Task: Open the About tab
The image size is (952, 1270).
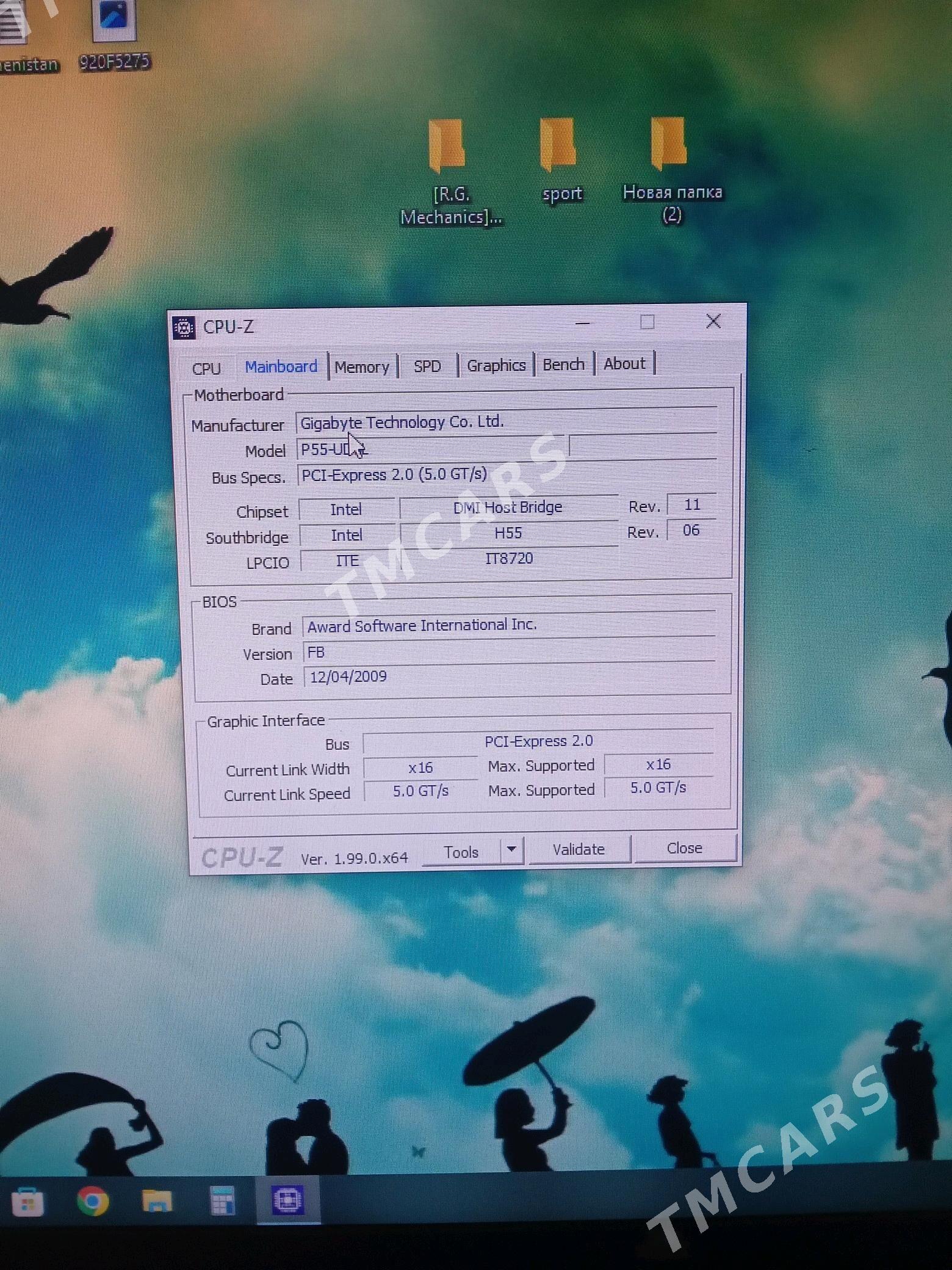Action: click(x=624, y=363)
